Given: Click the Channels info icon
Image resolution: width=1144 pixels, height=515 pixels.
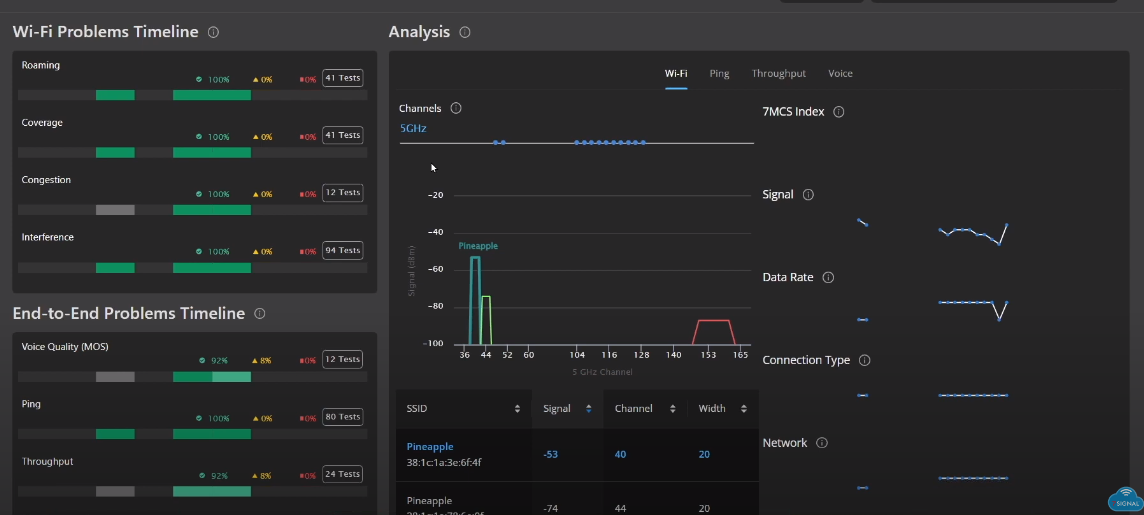Looking at the screenshot, I should click(456, 108).
